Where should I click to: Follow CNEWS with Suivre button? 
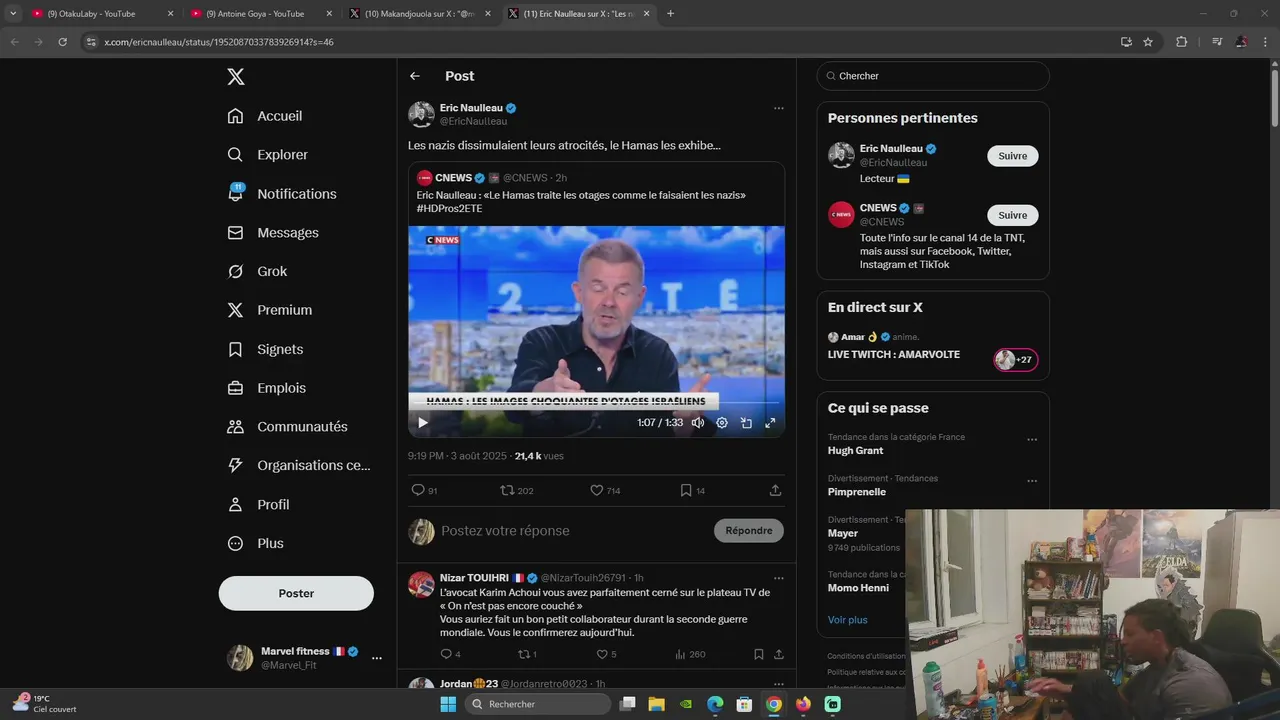pyautogui.click(x=1012, y=215)
